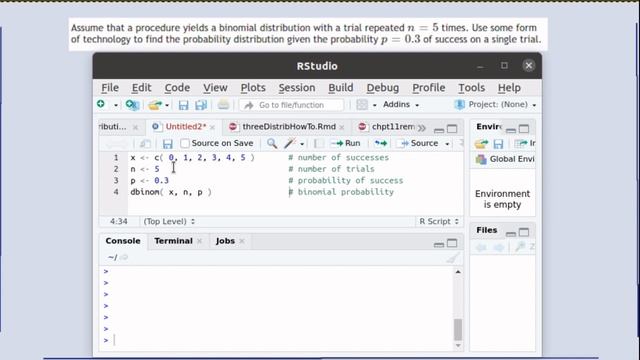
Task: Click the Print icon in main toolbar
Action: click(x=223, y=104)
